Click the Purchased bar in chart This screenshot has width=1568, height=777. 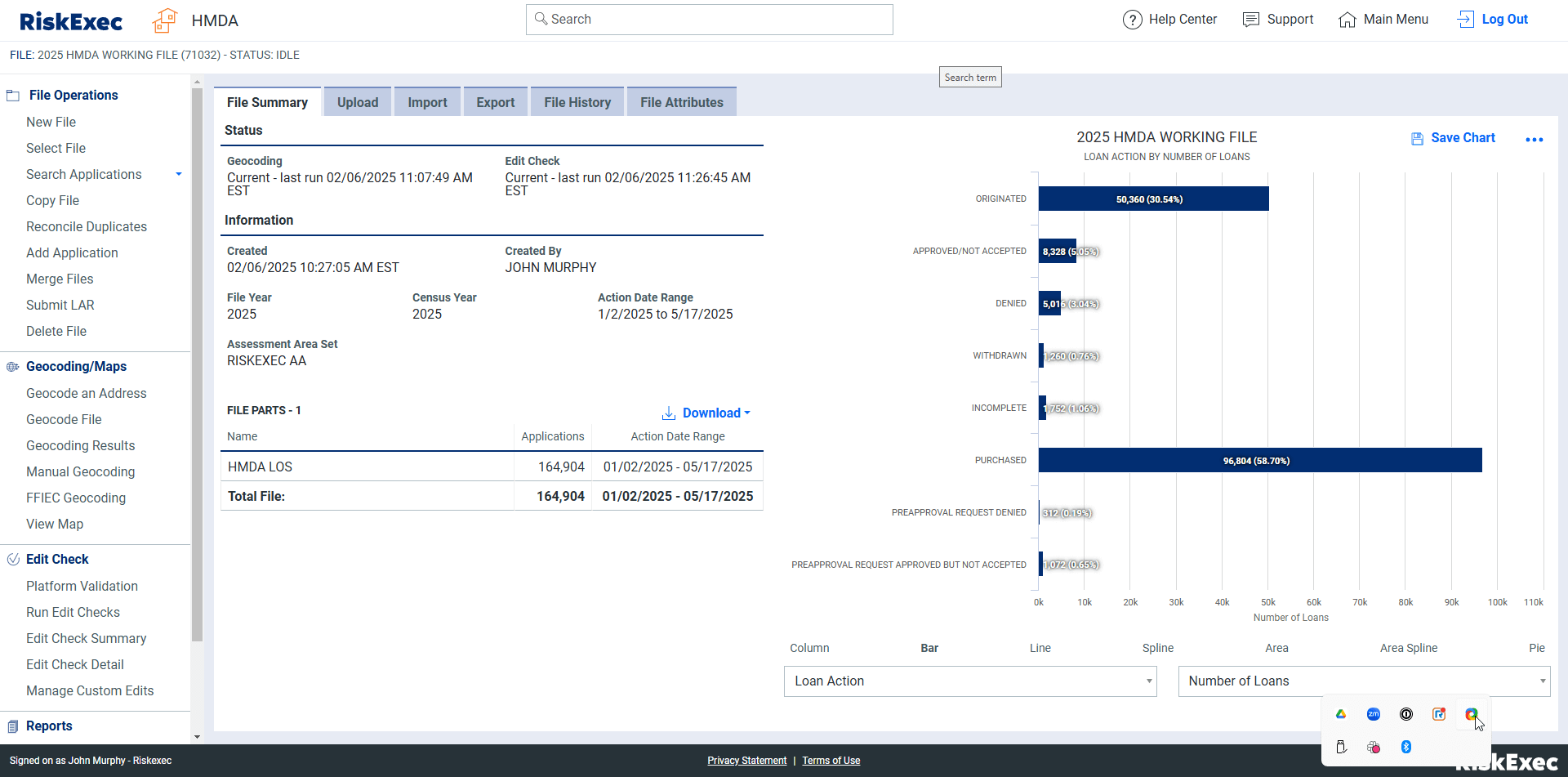(1259, 460)
